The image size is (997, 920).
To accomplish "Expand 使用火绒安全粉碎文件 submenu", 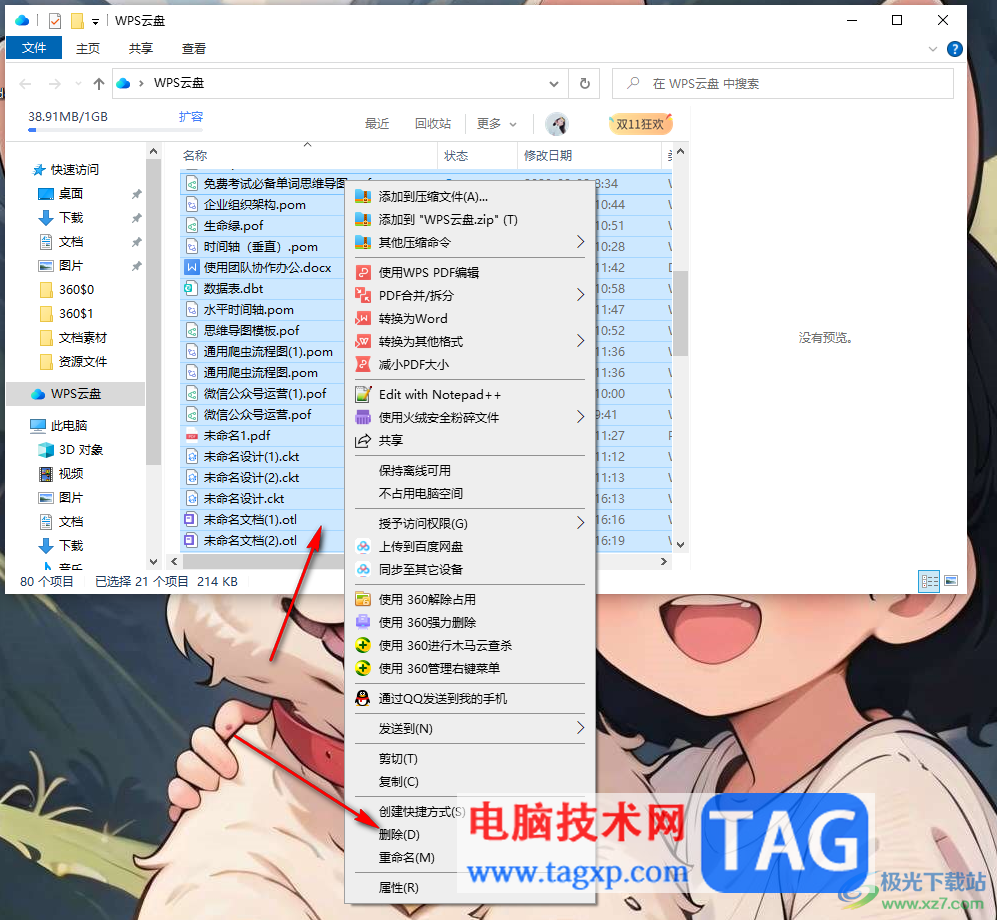I will tap(470, 418).
